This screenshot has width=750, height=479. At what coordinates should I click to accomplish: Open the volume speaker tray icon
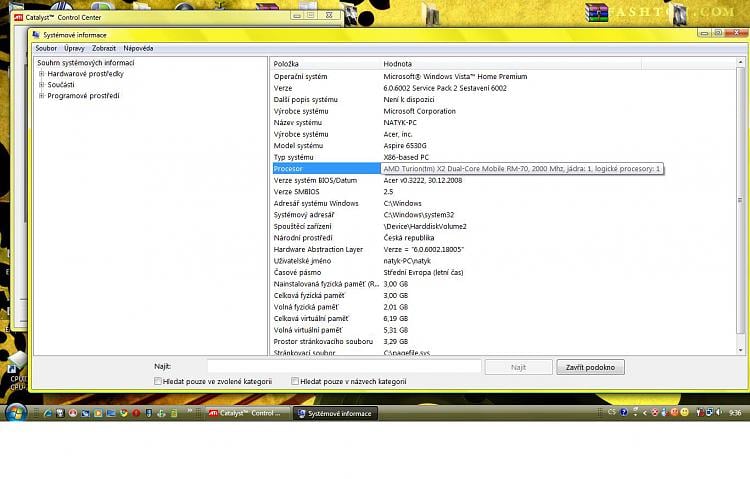click(x=719, y=412)
